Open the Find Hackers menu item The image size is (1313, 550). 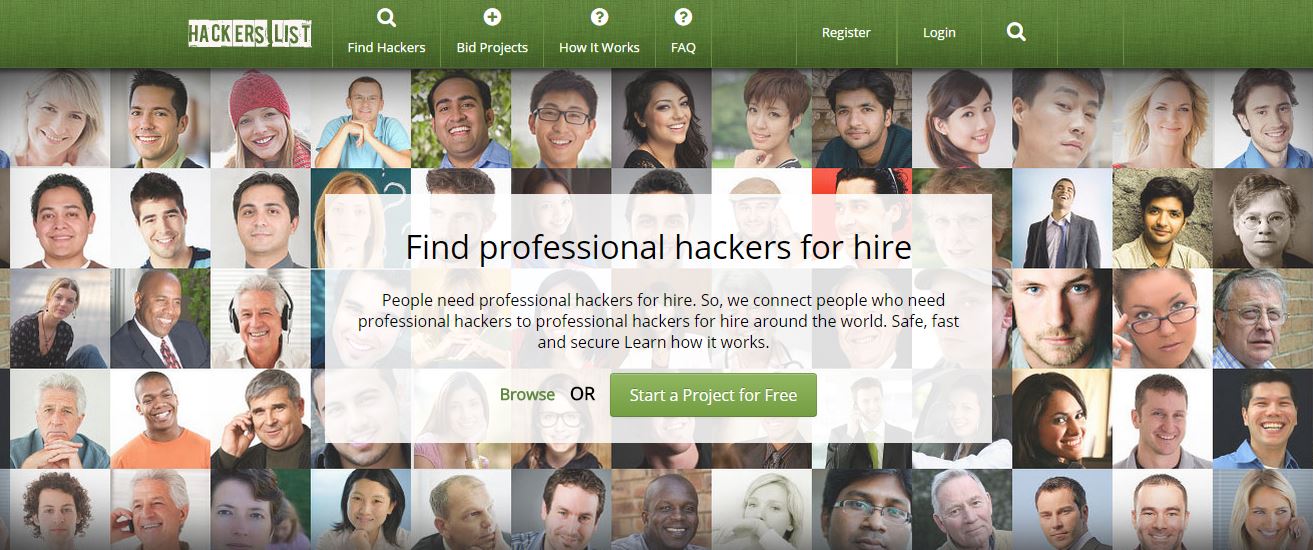[386, 47]
